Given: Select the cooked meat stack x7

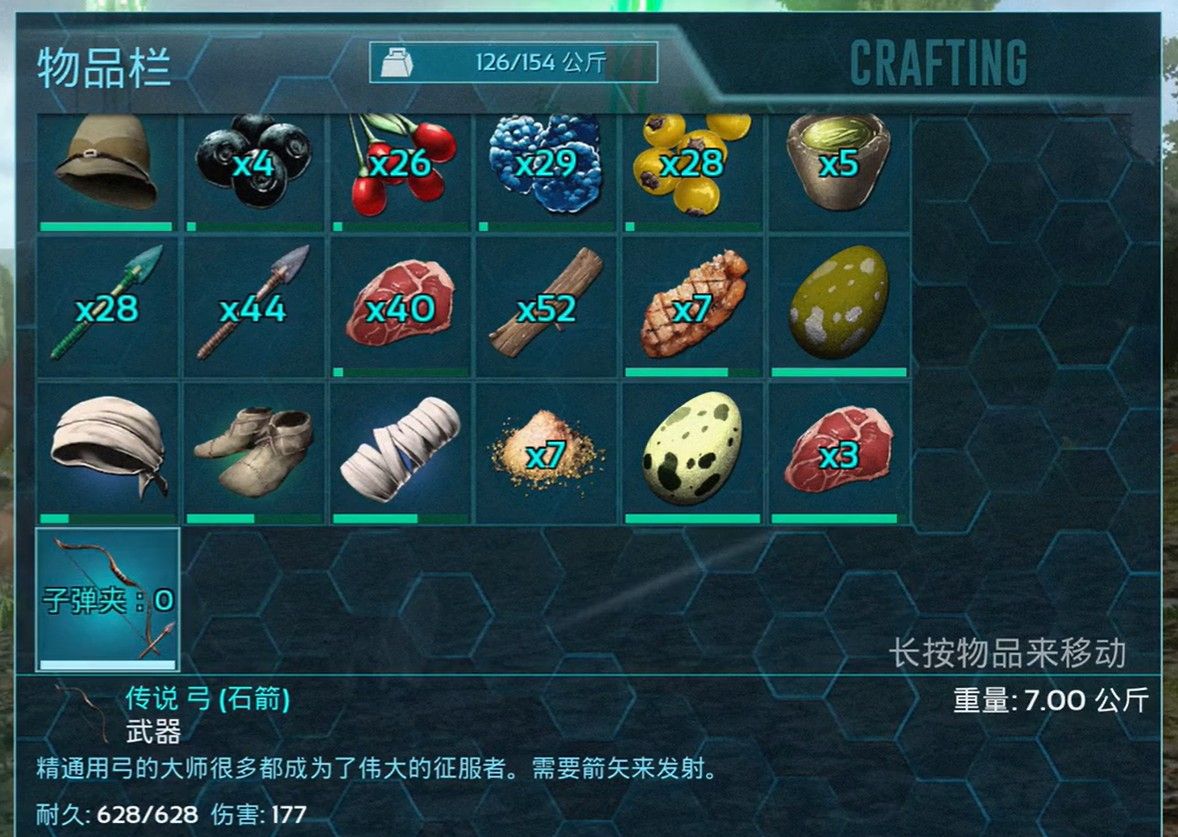Looking at the screenshot, I should click(692, 307).
